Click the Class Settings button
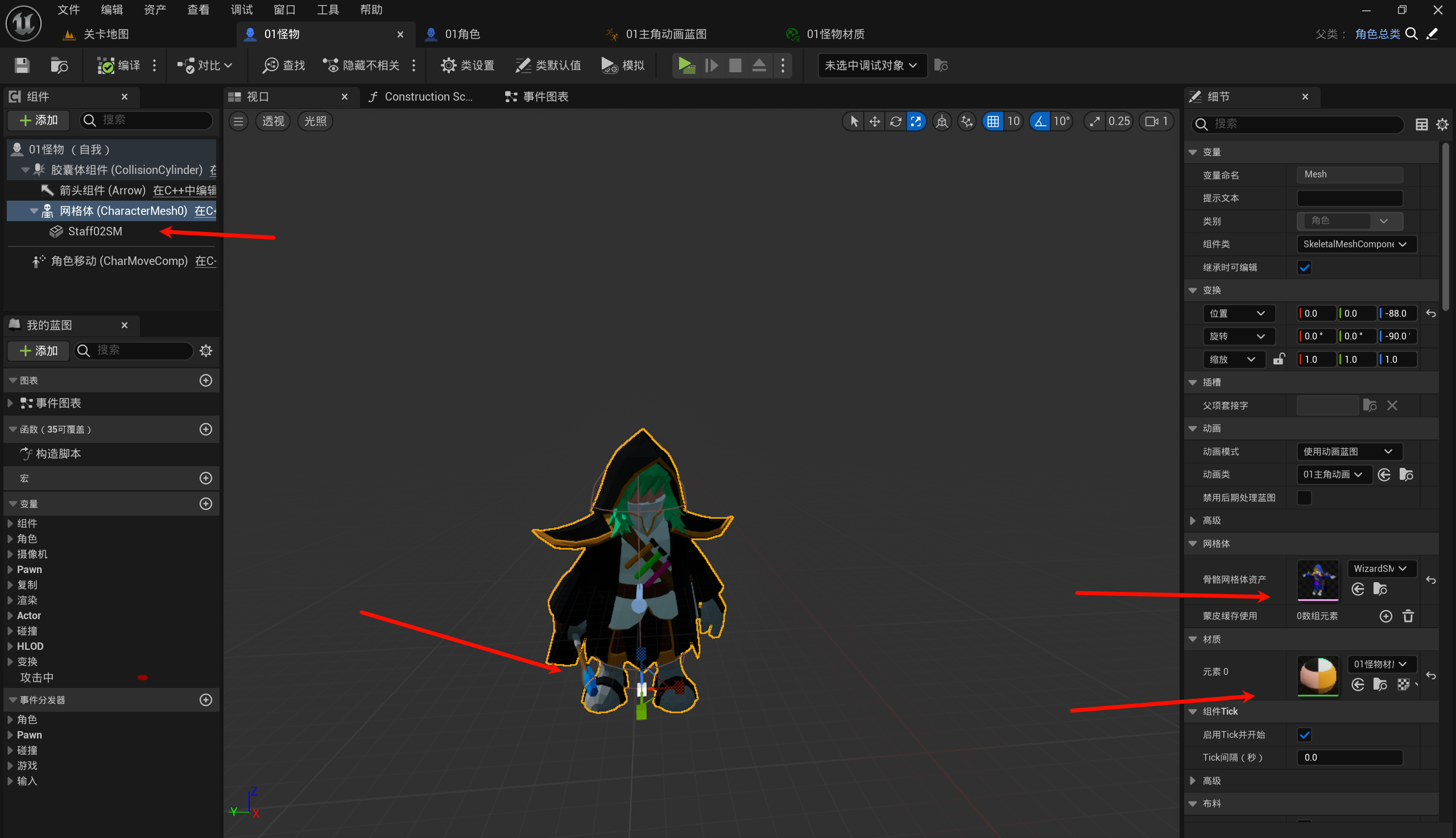The image size is (1456, 838). [x=468, y=65]
